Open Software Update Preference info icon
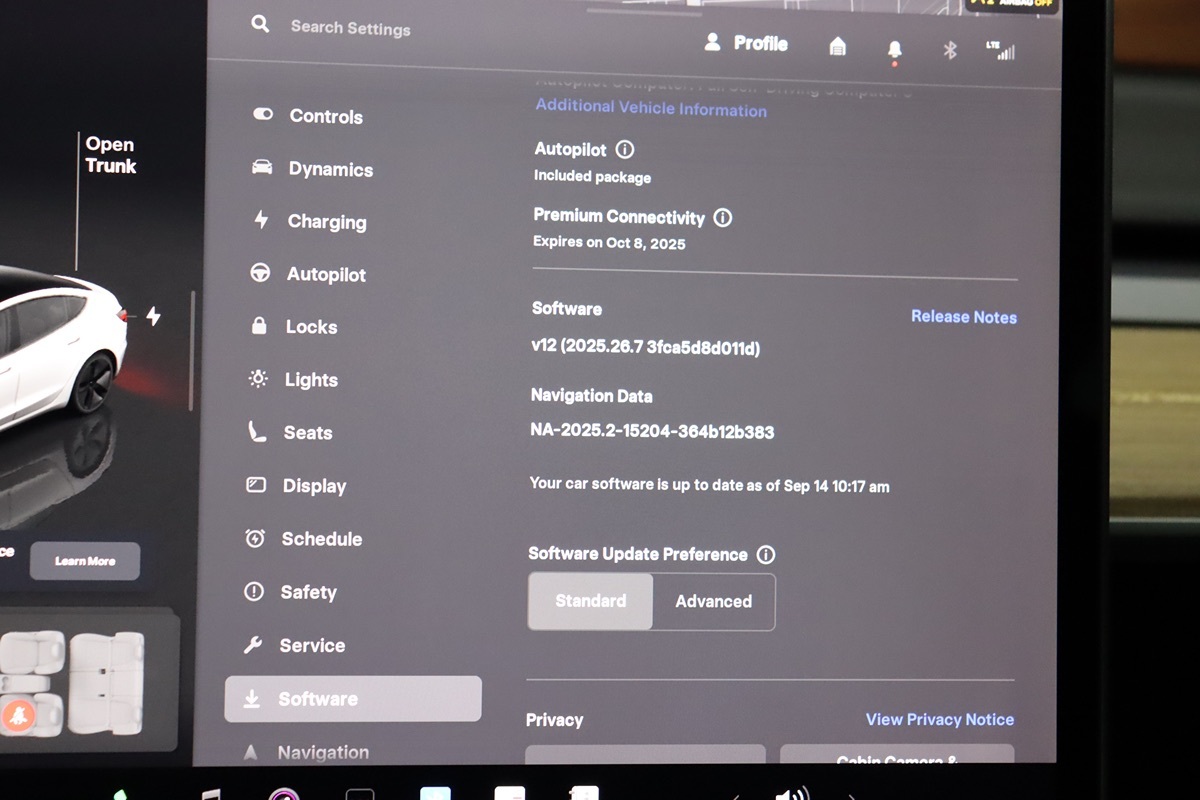 (x=766, y=555)
